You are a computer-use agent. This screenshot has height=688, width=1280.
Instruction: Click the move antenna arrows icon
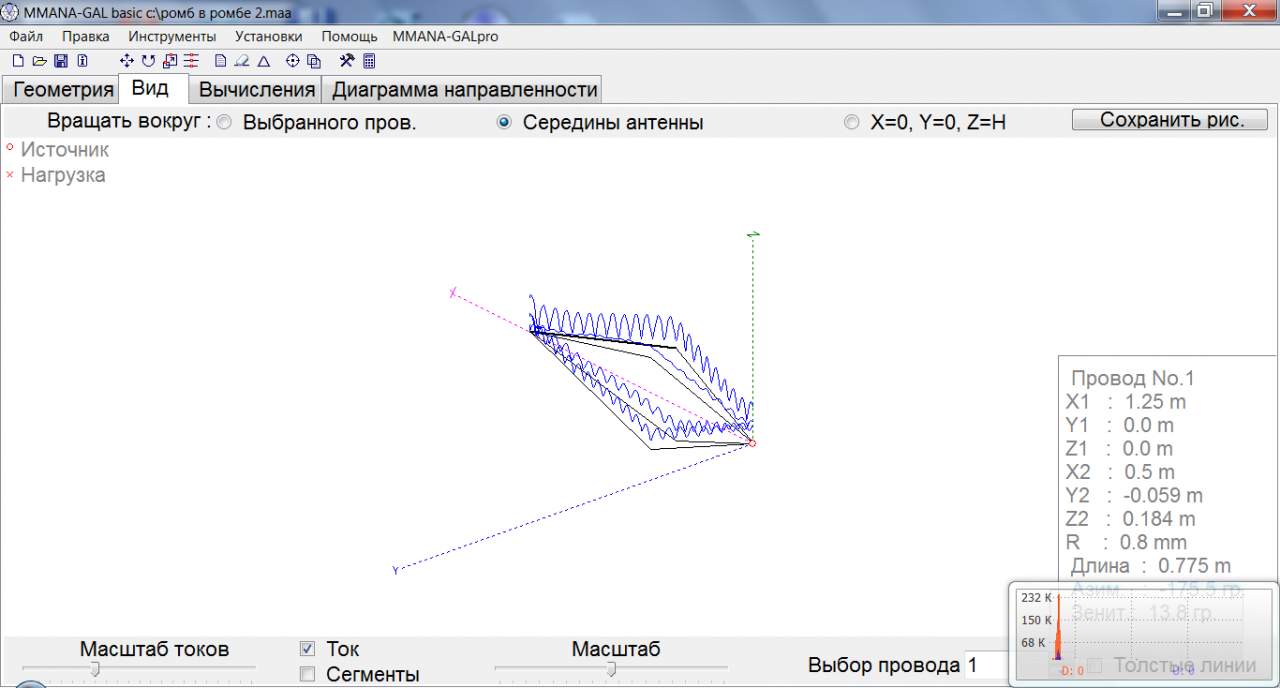126,61
